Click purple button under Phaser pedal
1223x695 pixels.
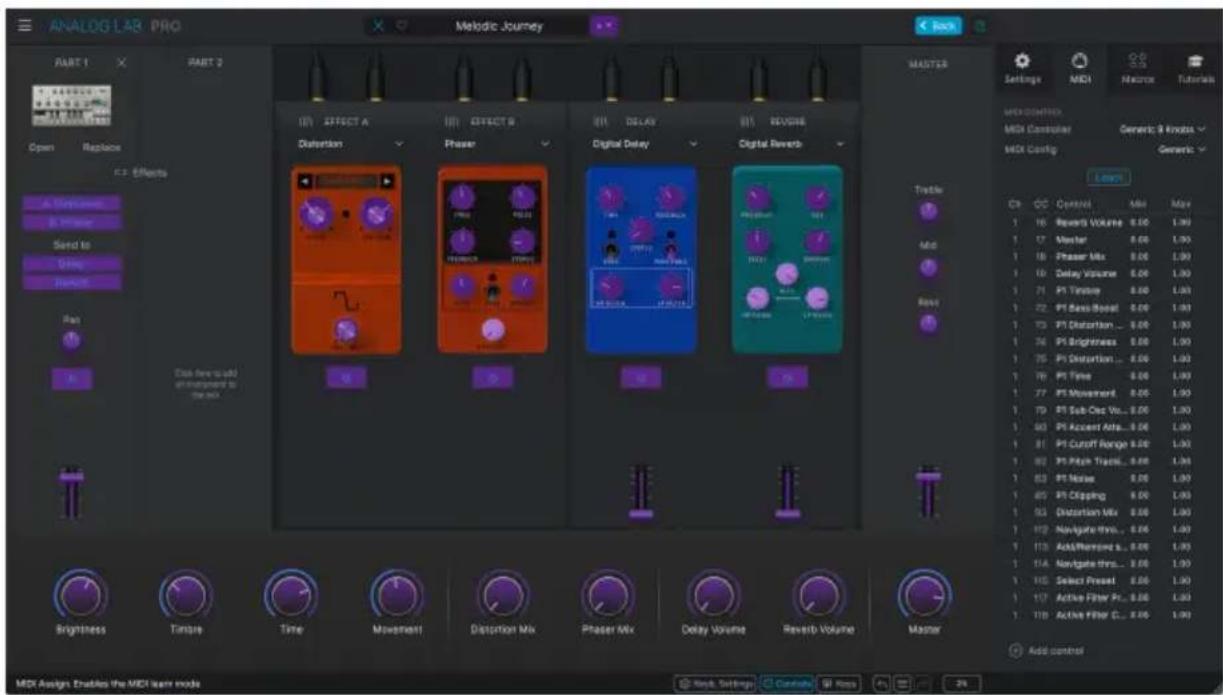493,377
